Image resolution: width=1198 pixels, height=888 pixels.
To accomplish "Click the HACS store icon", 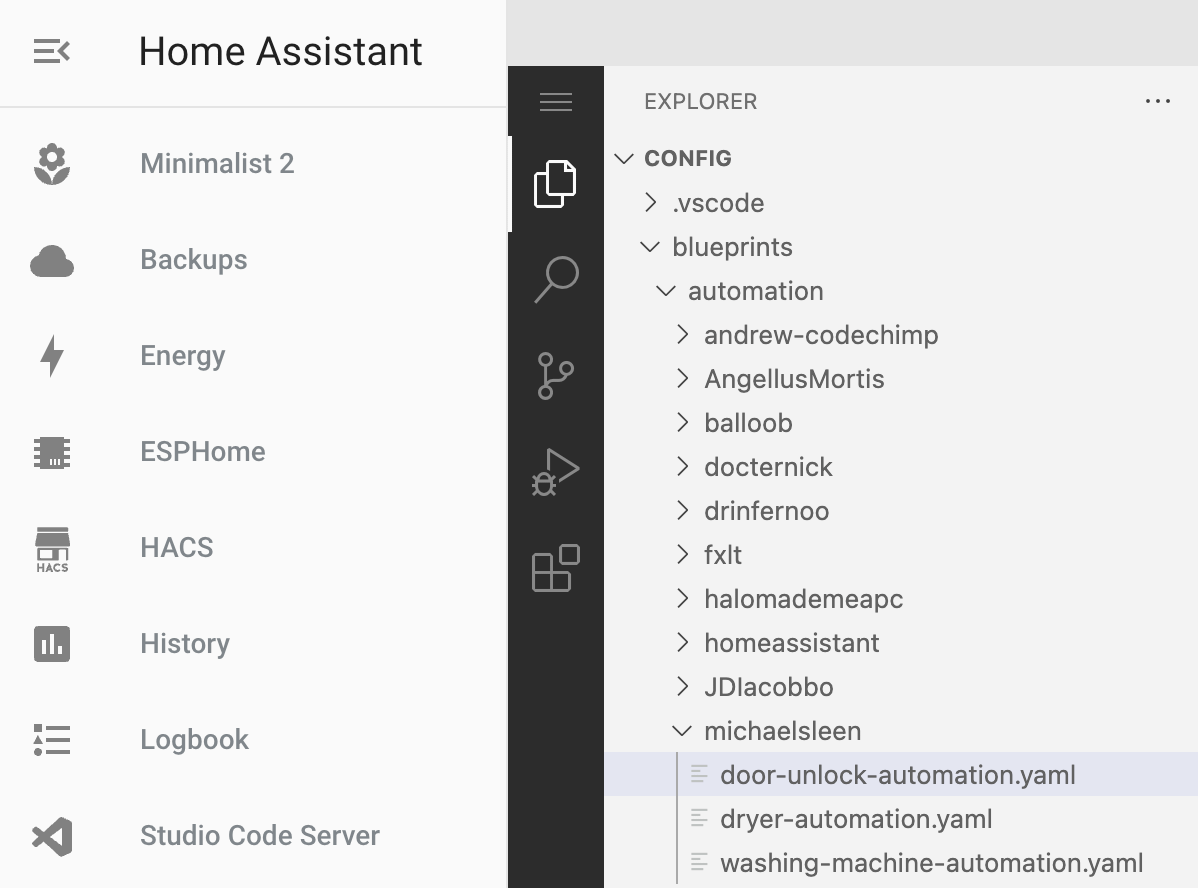I will (x=52, y=548).
